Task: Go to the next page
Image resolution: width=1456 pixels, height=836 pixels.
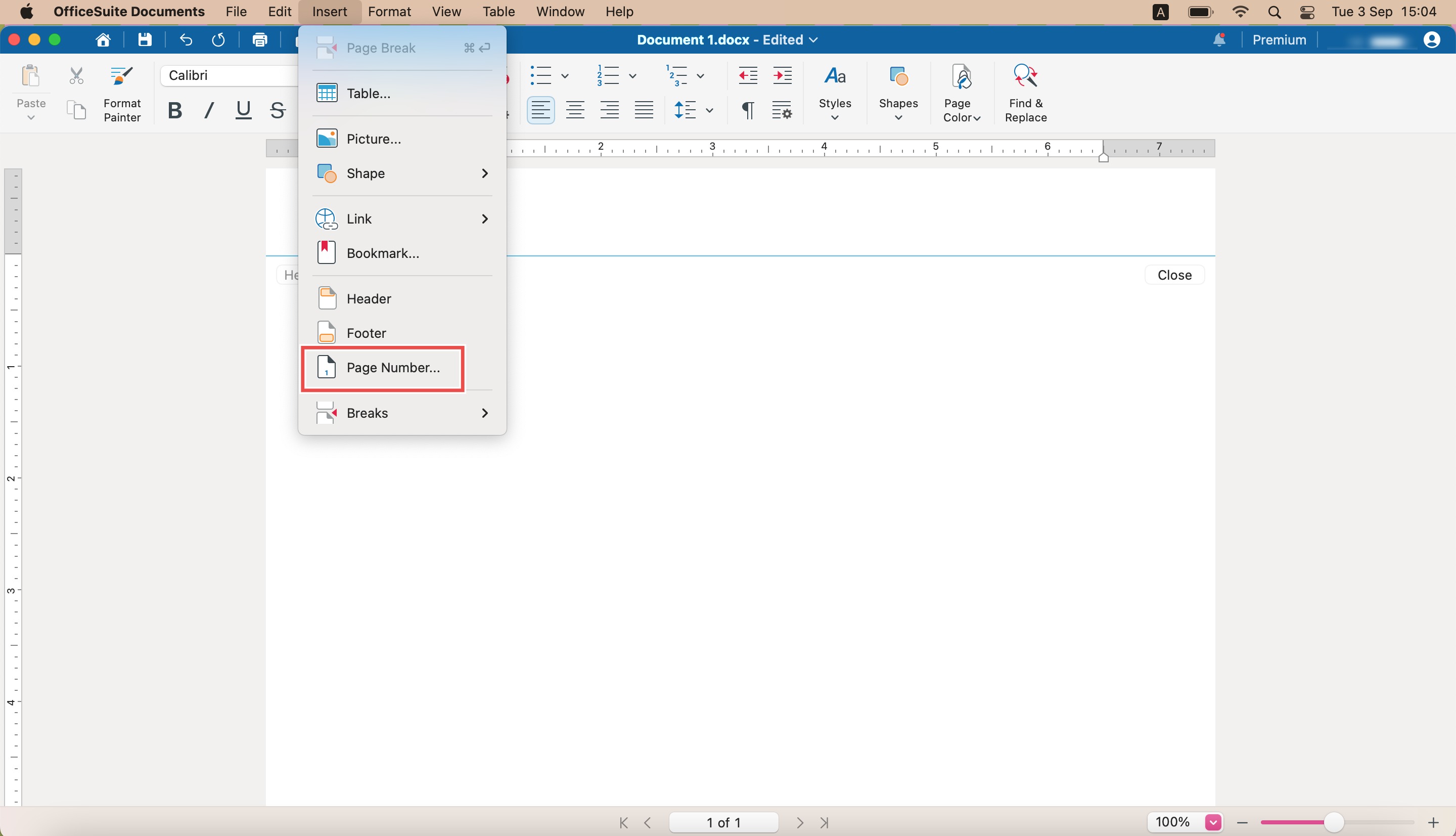Action: (x=800, y=823)
